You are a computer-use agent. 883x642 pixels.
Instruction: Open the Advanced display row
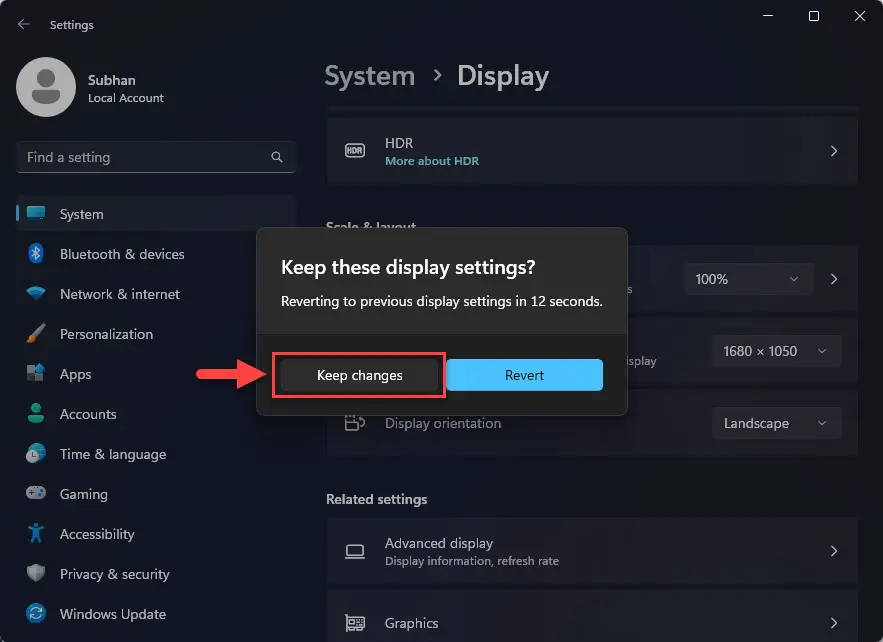[592, 551]
